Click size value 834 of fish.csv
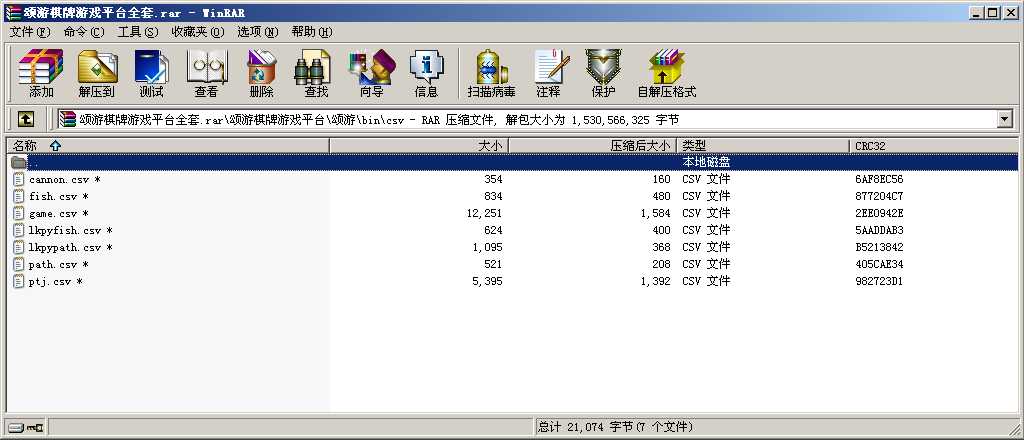This screenshot has height=440, width=1024. (493, 196)
